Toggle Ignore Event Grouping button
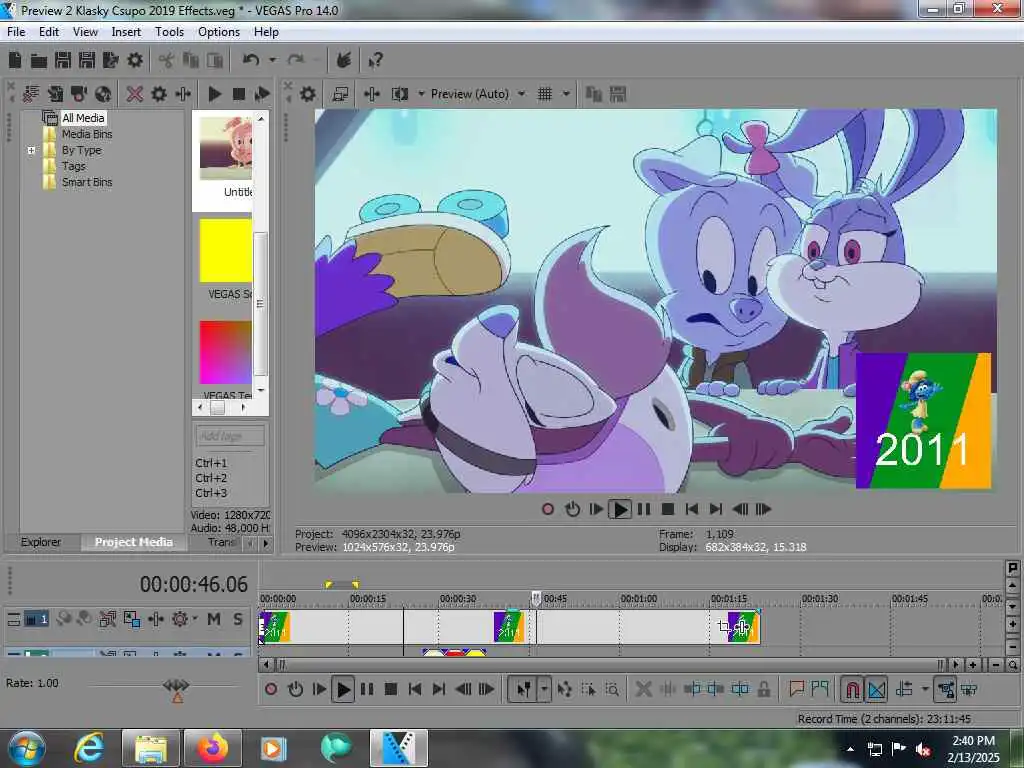The height and width of the screenshot is (768, 1024). click(x=969, y=689)
